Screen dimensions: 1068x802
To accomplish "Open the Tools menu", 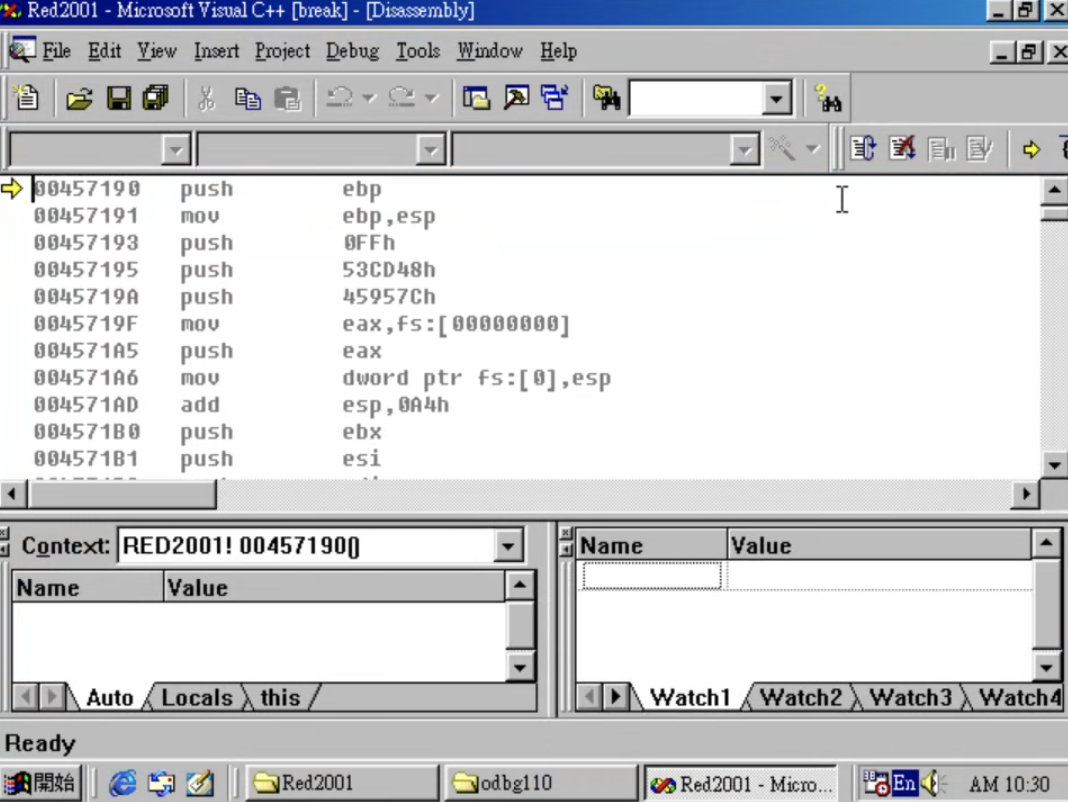I will [x=418, y=51].
